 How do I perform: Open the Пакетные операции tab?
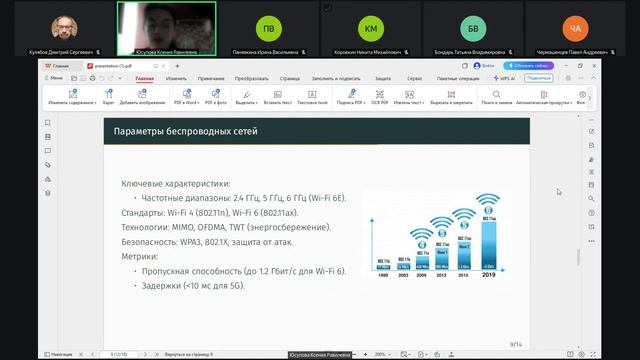(x=458, y=78)
